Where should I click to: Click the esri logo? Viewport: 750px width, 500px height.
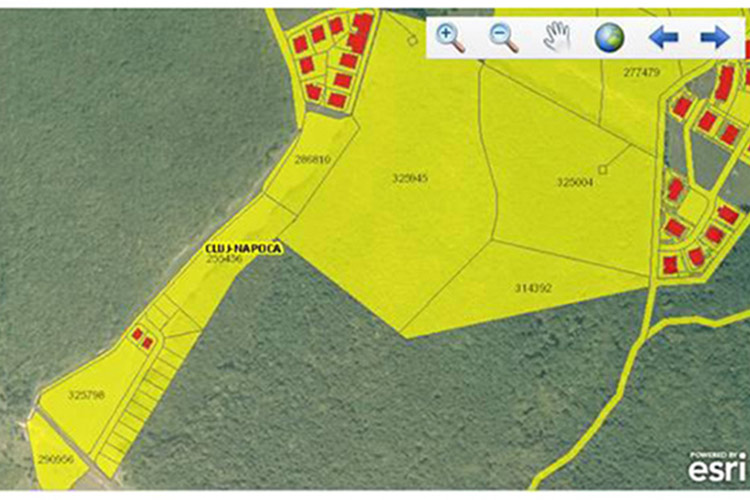coord(717,470)
